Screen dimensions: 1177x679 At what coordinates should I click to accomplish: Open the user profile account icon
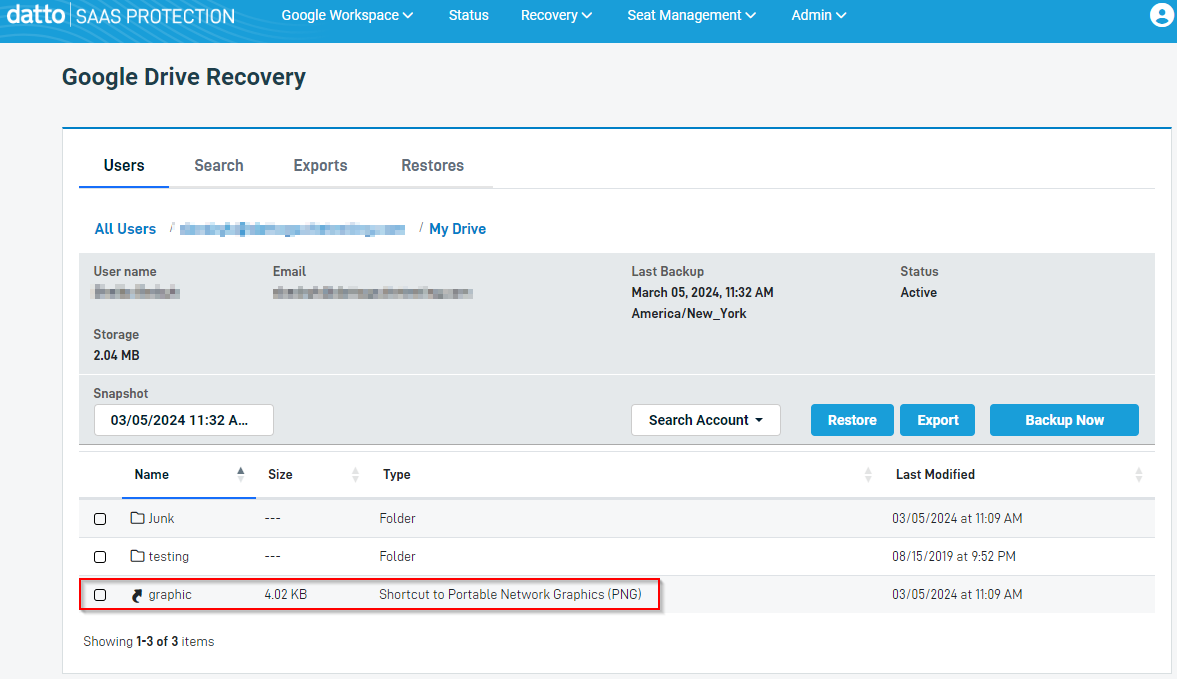click(x=1161, y=15)
